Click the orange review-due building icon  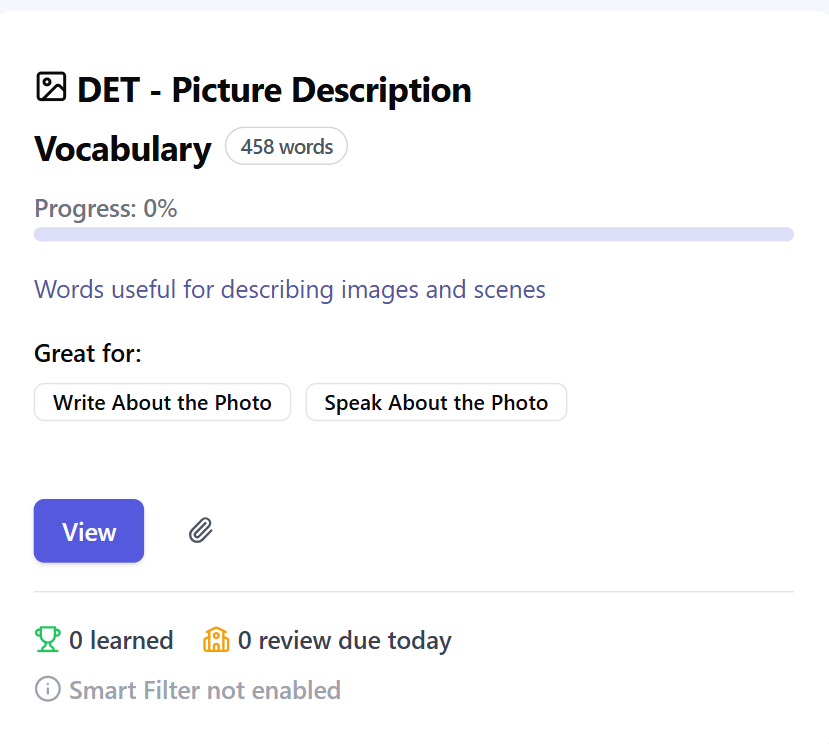tap(216, 640)
